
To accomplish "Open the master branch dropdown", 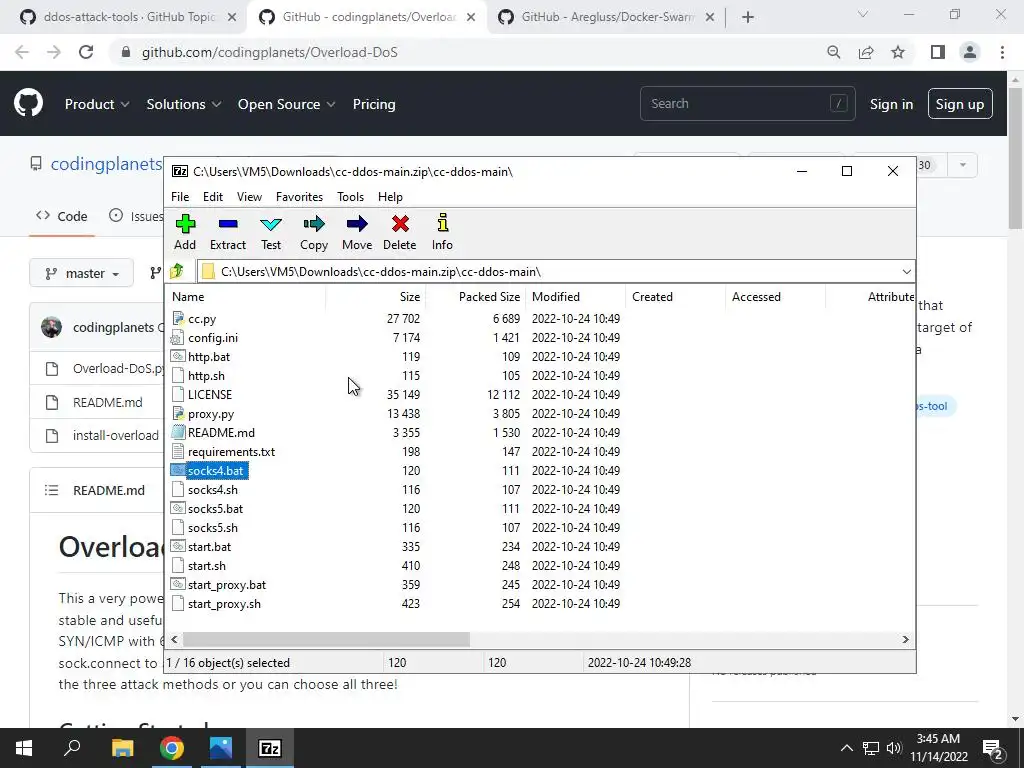I will pyautogui.click(x=82, y=273).
